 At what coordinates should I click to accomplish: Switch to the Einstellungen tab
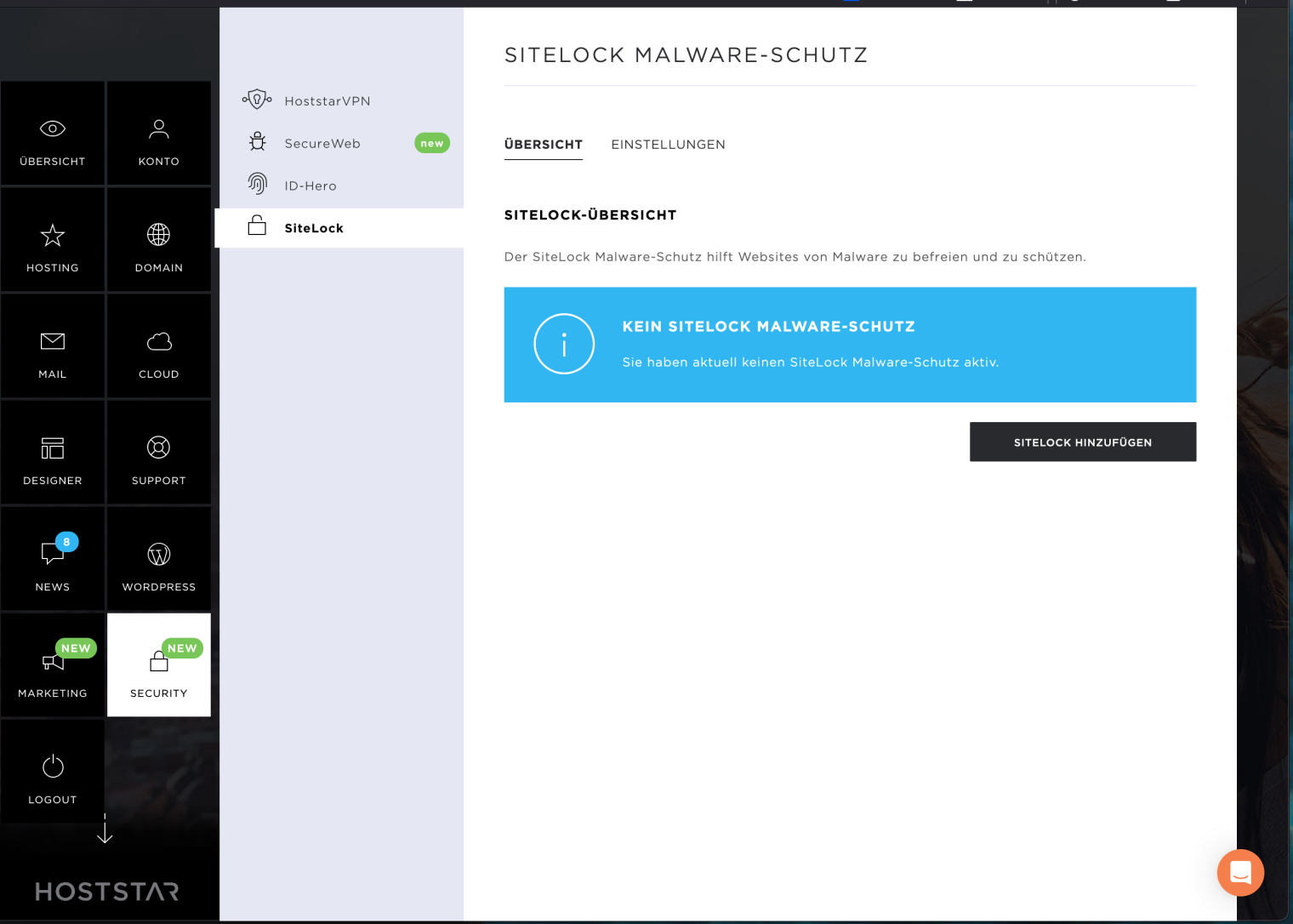668,145
